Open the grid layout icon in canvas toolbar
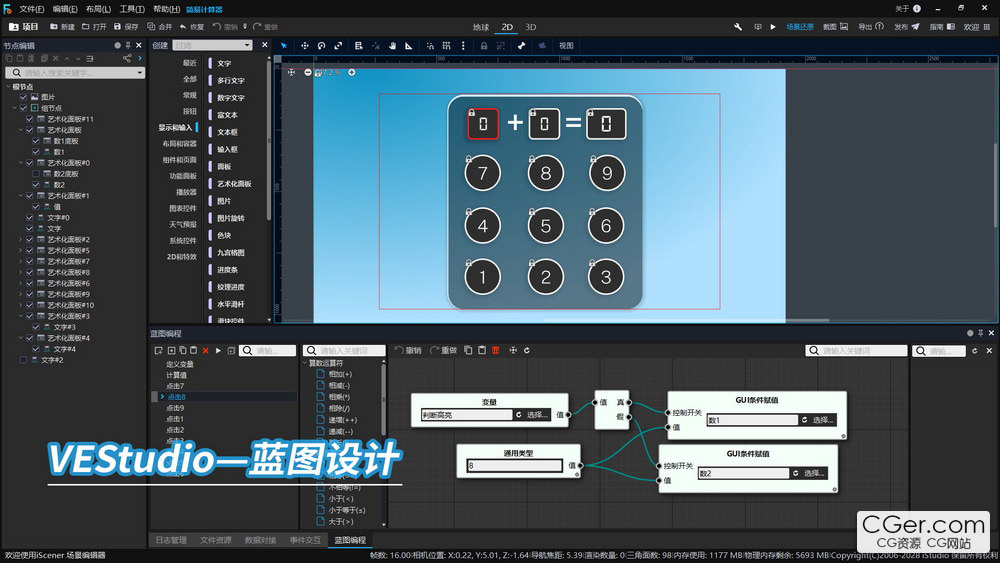 pyautogui.click(x=446, y=46)
